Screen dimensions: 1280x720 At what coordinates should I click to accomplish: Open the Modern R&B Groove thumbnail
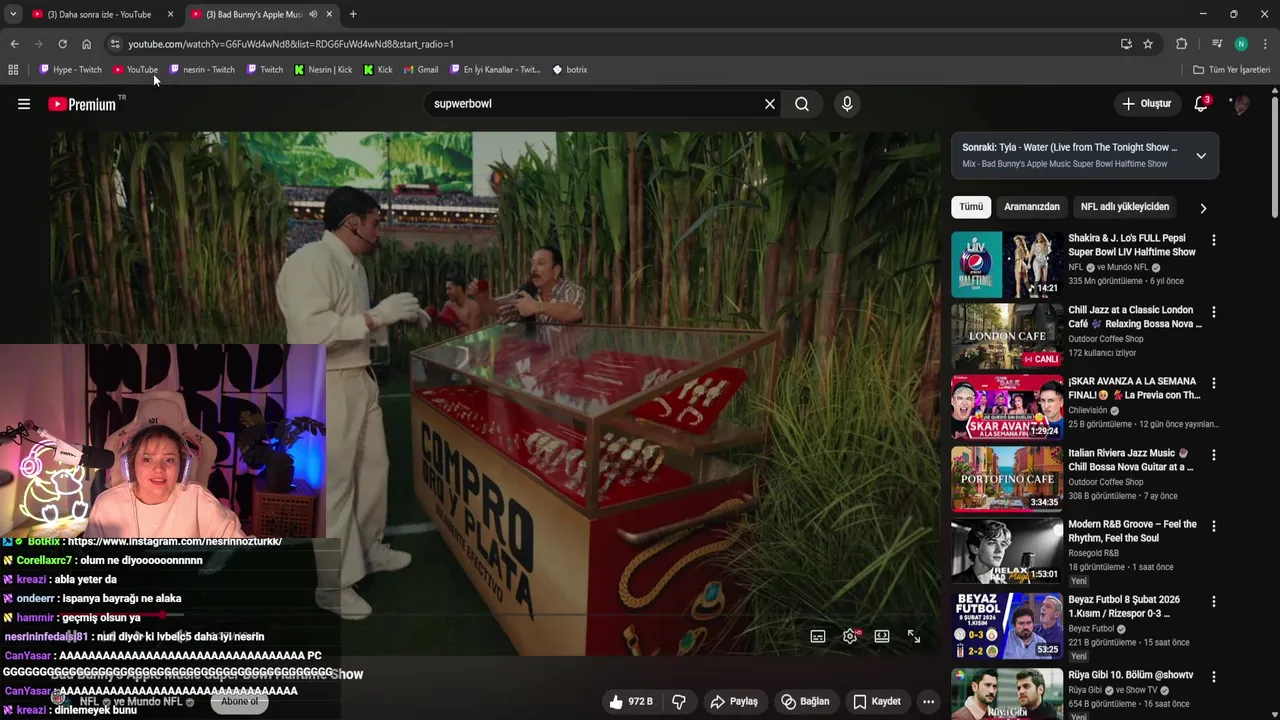tap(1007, 551)
